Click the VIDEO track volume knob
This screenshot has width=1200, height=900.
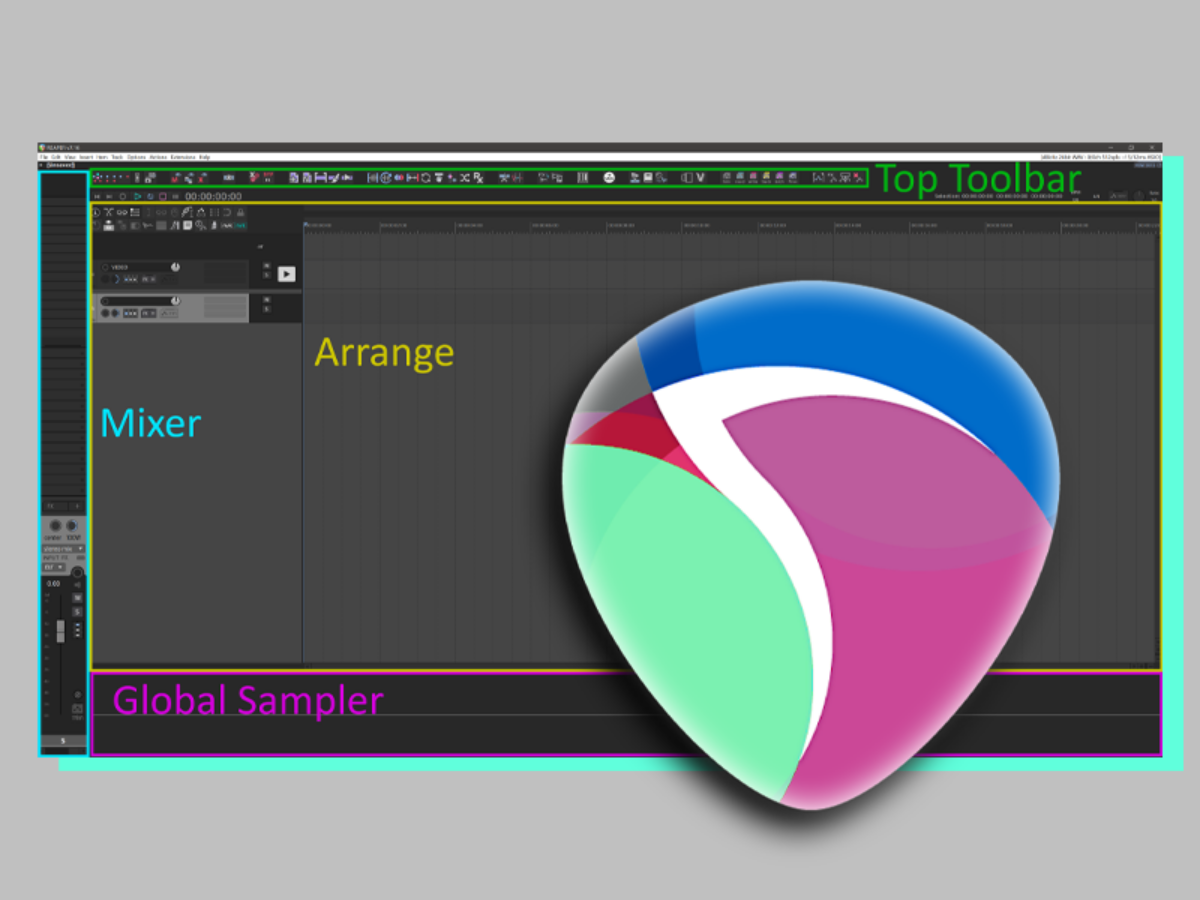pyautogui.click(x=175, y=267)
